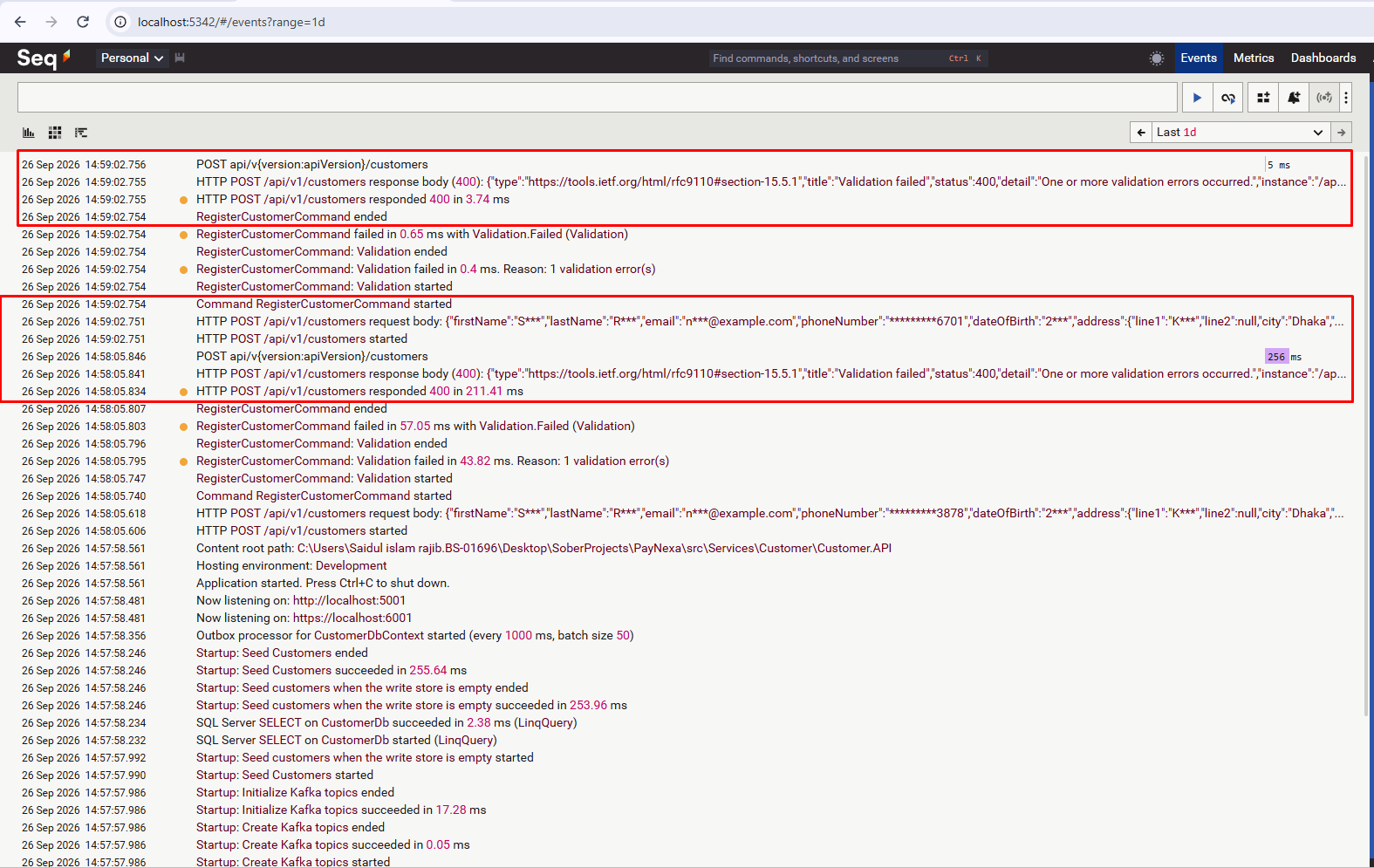Go to next time range with right arrow
1374x868 pixels.
1341,133
